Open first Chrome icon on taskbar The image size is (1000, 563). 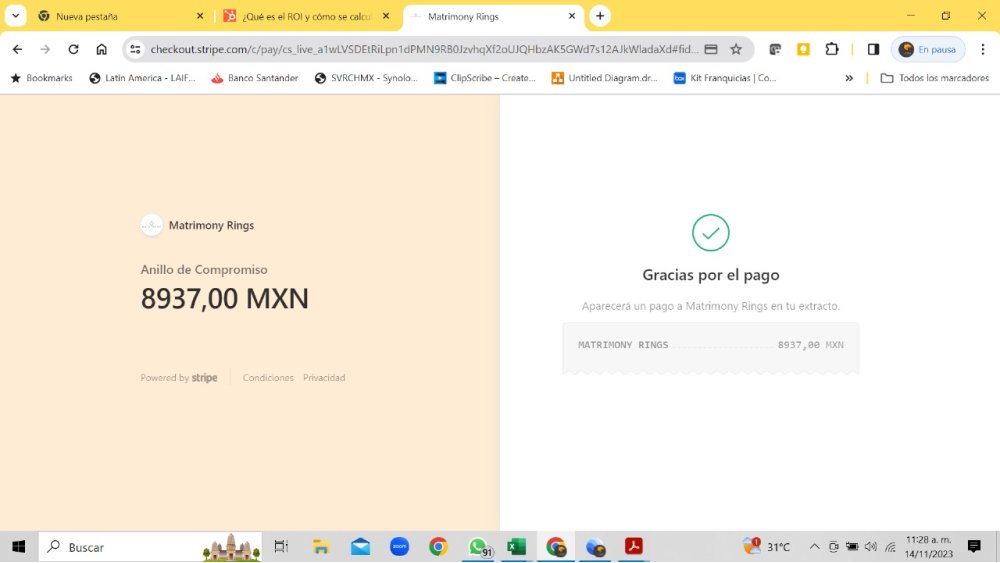pos(438,546)
